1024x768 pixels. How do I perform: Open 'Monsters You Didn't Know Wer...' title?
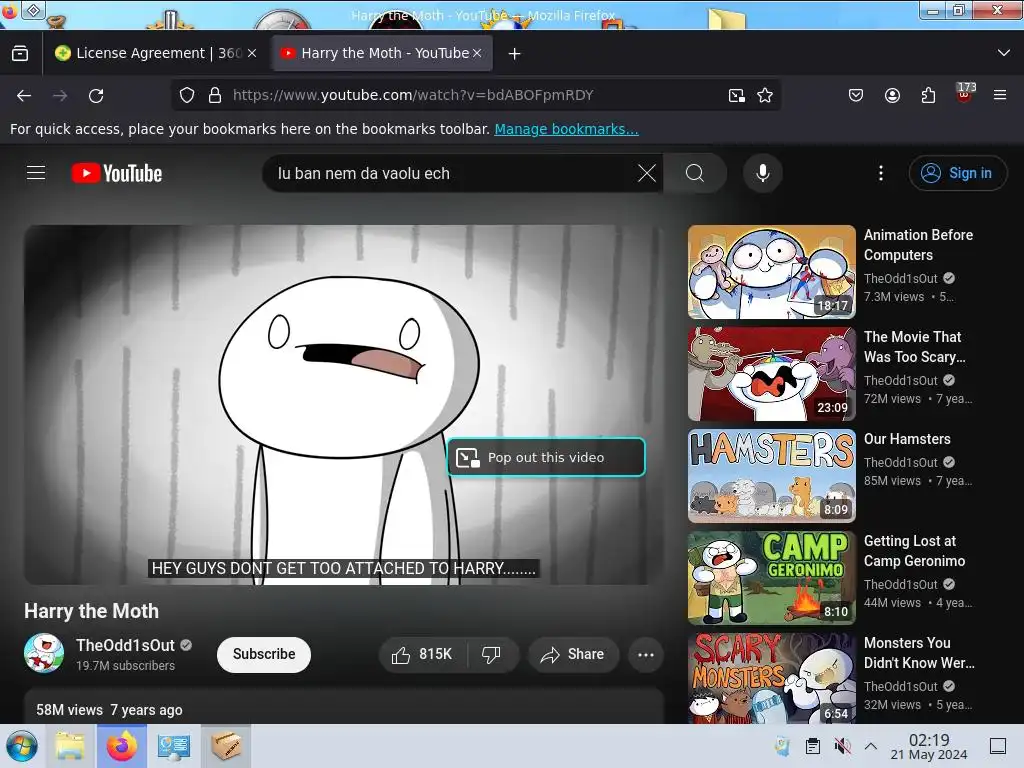pos(919,652)
